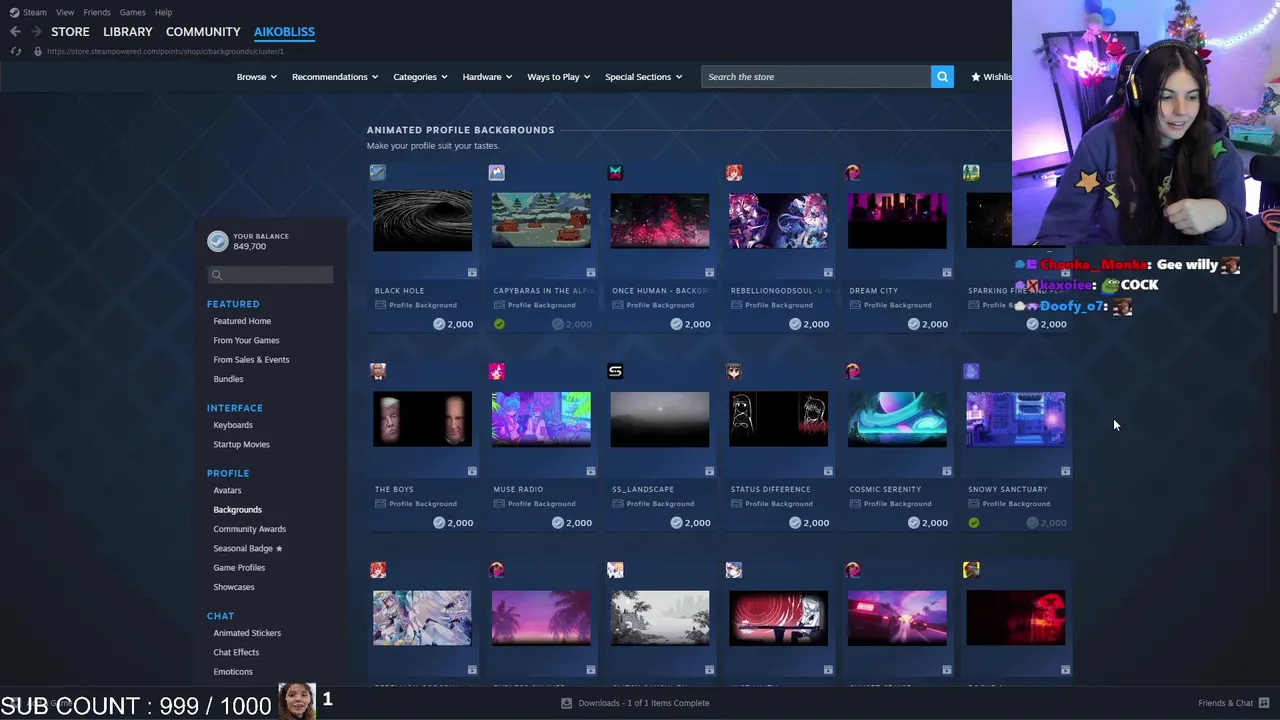1280x720 pixels.
Task: Expand the Categories dropdown
Action: pos(420,77)
